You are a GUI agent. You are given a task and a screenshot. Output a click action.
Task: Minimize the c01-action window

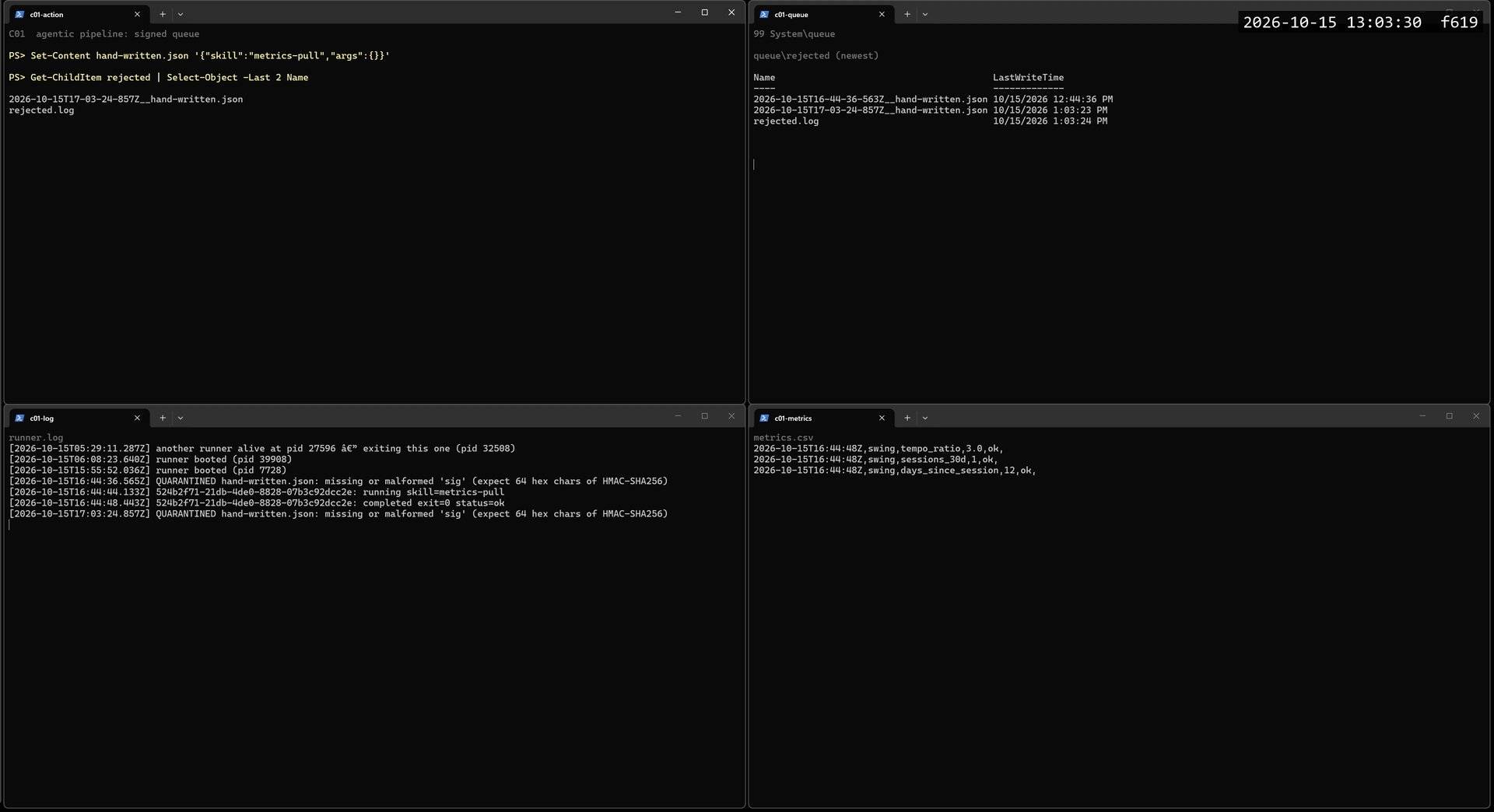678,12
